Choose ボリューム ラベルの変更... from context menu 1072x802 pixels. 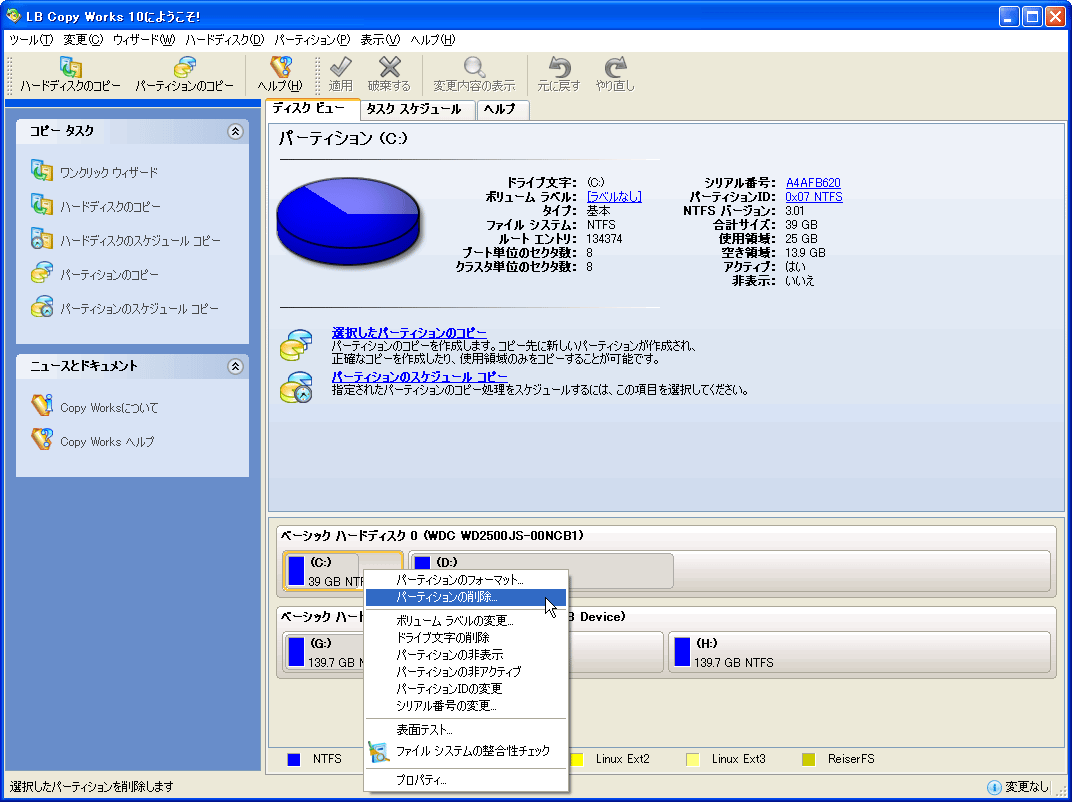click(466, 621)
